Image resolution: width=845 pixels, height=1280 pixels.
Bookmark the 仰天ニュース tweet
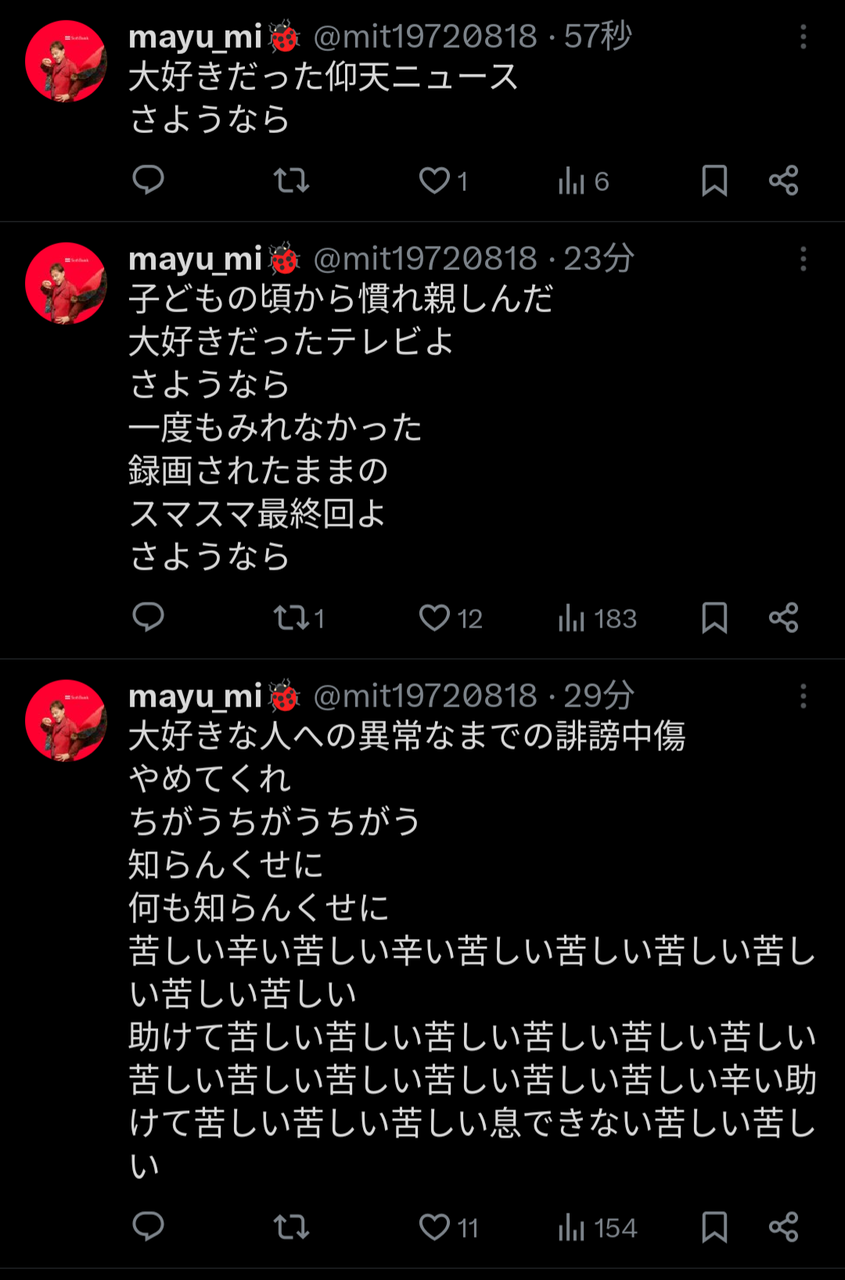714,181
